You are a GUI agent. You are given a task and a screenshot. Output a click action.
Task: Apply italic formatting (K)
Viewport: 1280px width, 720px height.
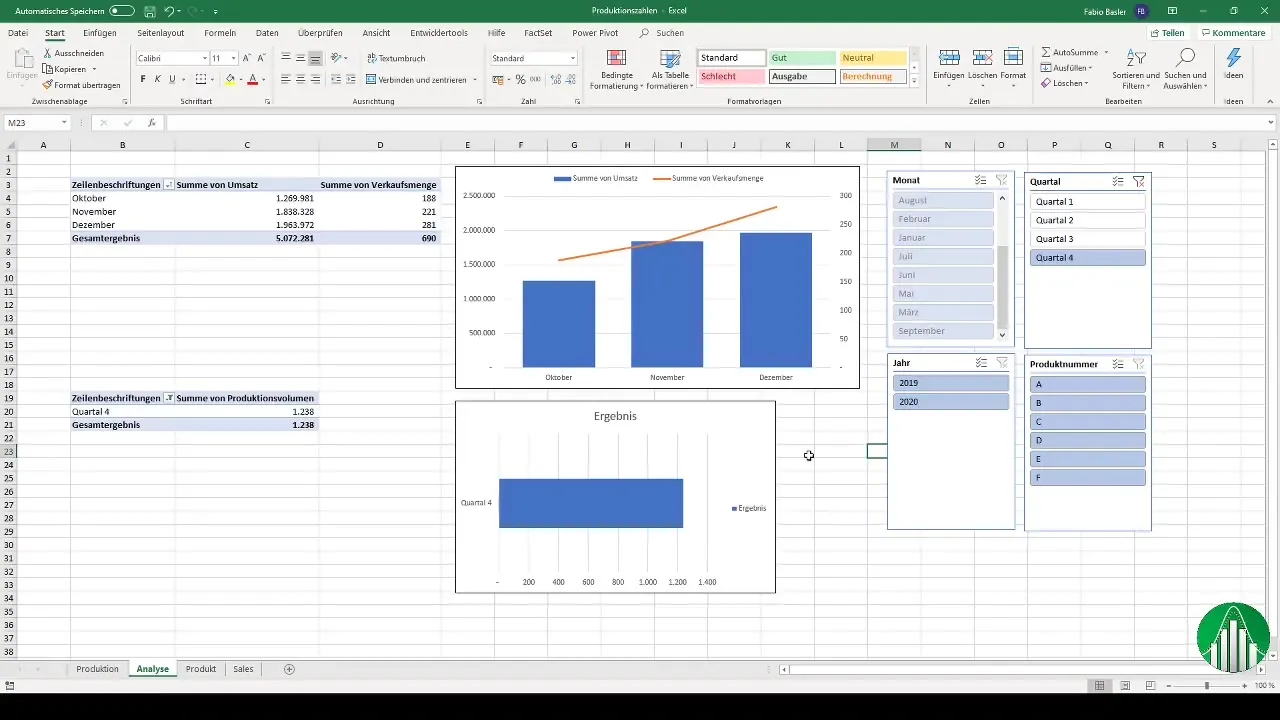coord(157,79)
